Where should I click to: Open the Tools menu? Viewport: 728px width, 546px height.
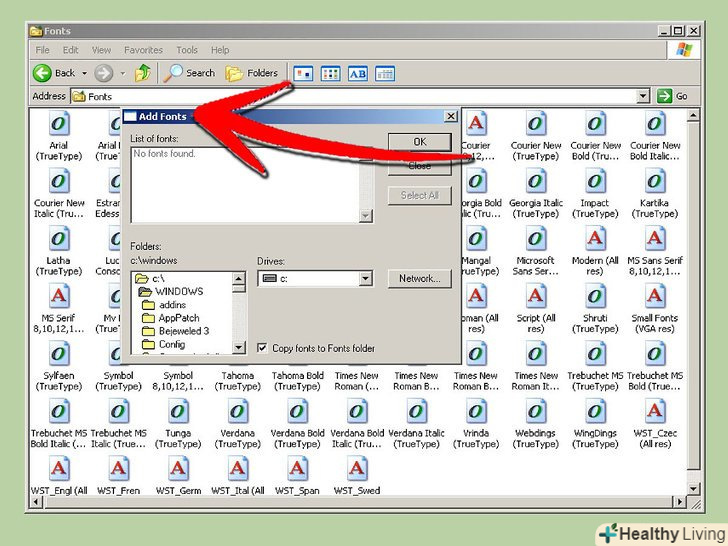point(187,50)
